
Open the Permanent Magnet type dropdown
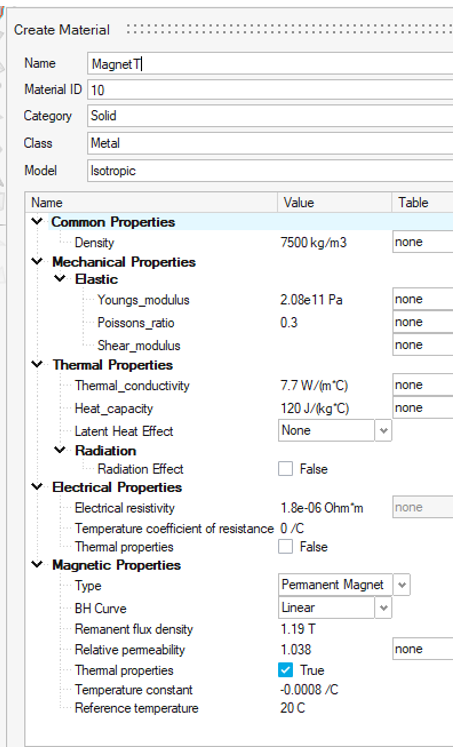pos(402,585)
